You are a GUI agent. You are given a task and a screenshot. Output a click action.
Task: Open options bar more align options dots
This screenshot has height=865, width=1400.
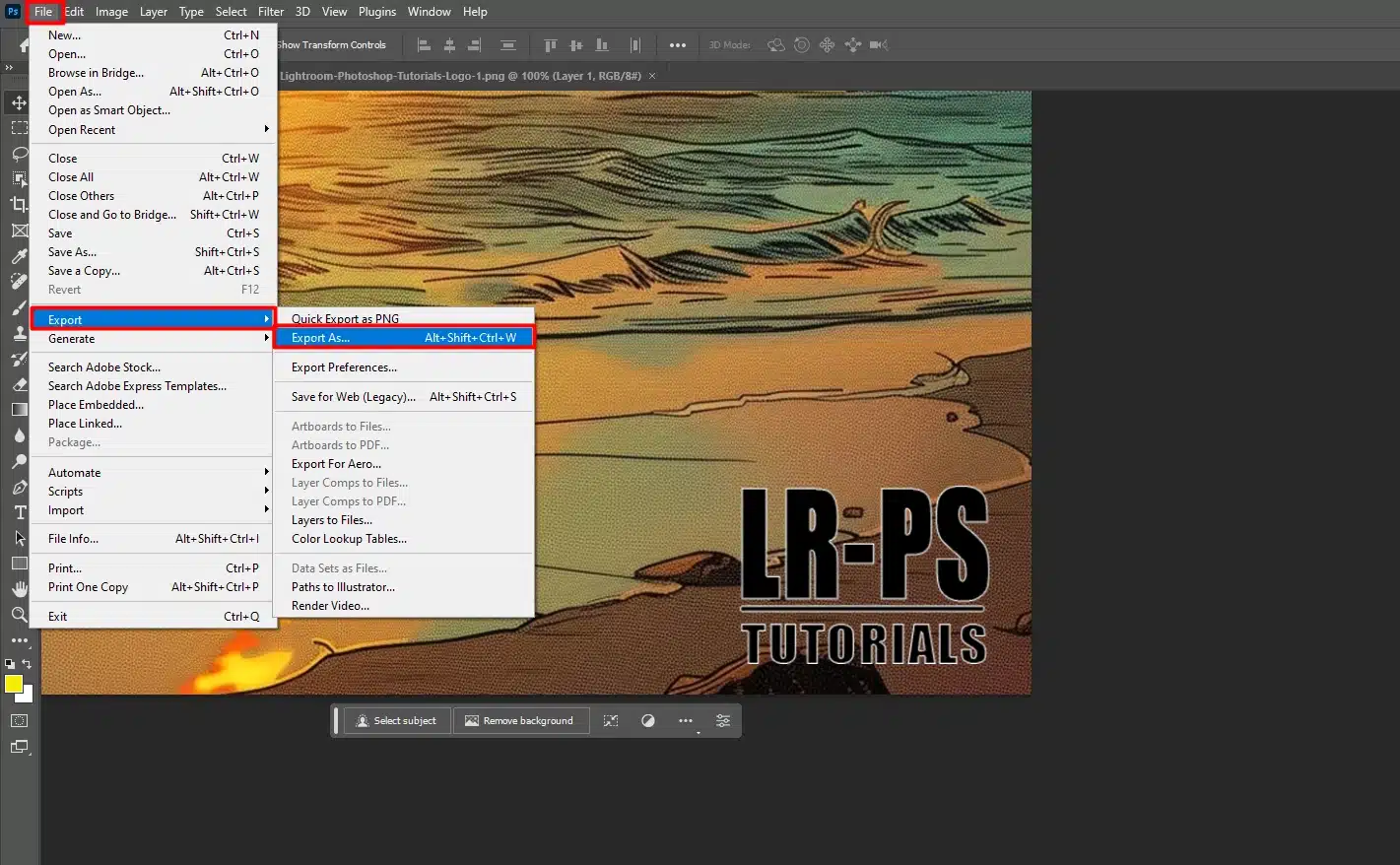pyautogui.click(x=678, y=45)
